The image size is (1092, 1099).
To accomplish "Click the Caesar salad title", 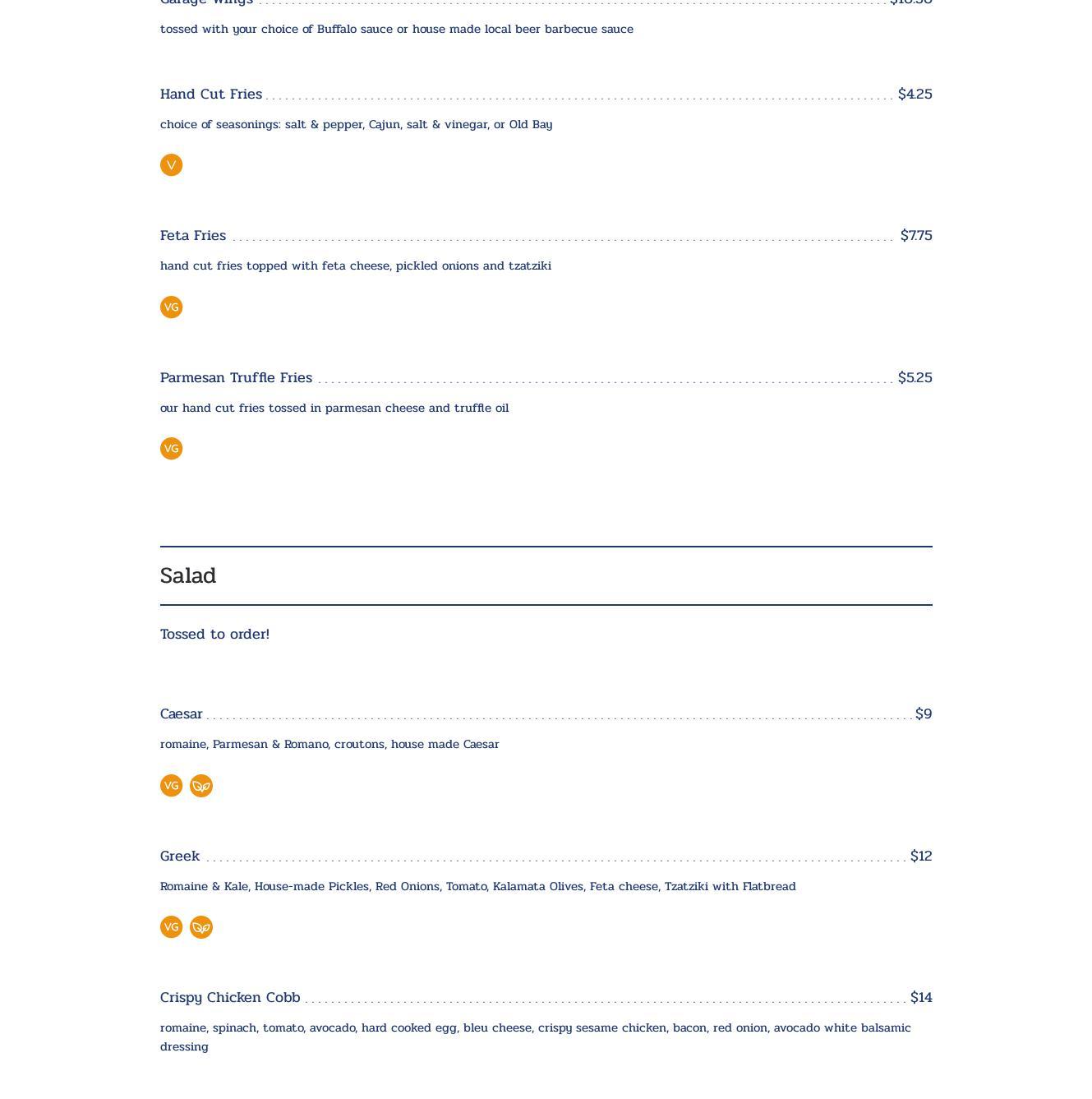I will click(x=182, y=714).
